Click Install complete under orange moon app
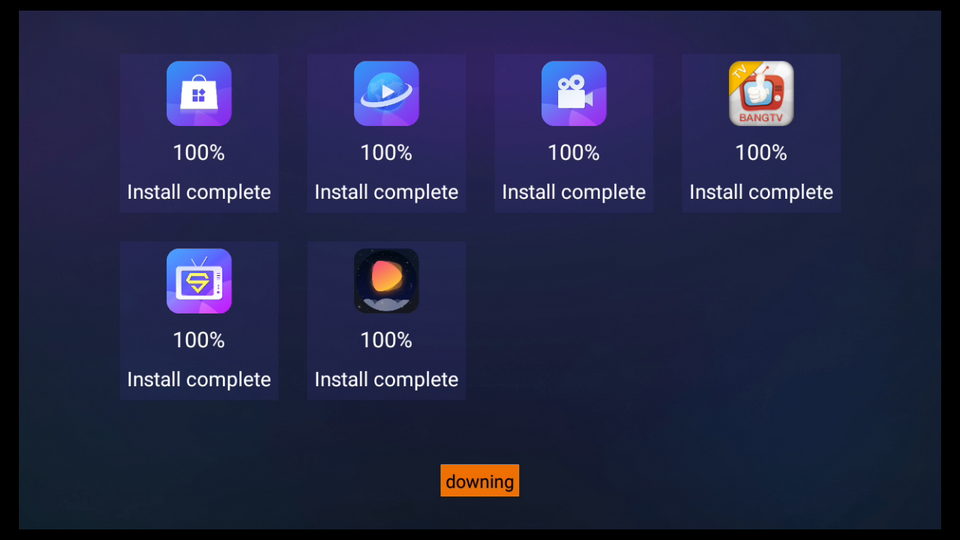The width and height of the screenshot is (960, 540). click(386, 380)
